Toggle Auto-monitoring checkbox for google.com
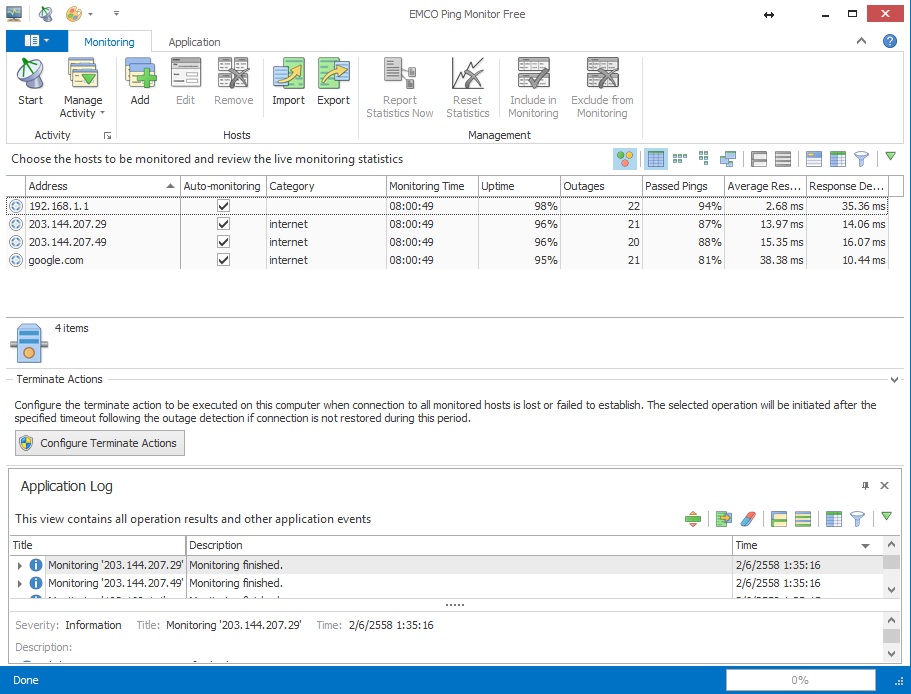911x694 pixels. 224,260
